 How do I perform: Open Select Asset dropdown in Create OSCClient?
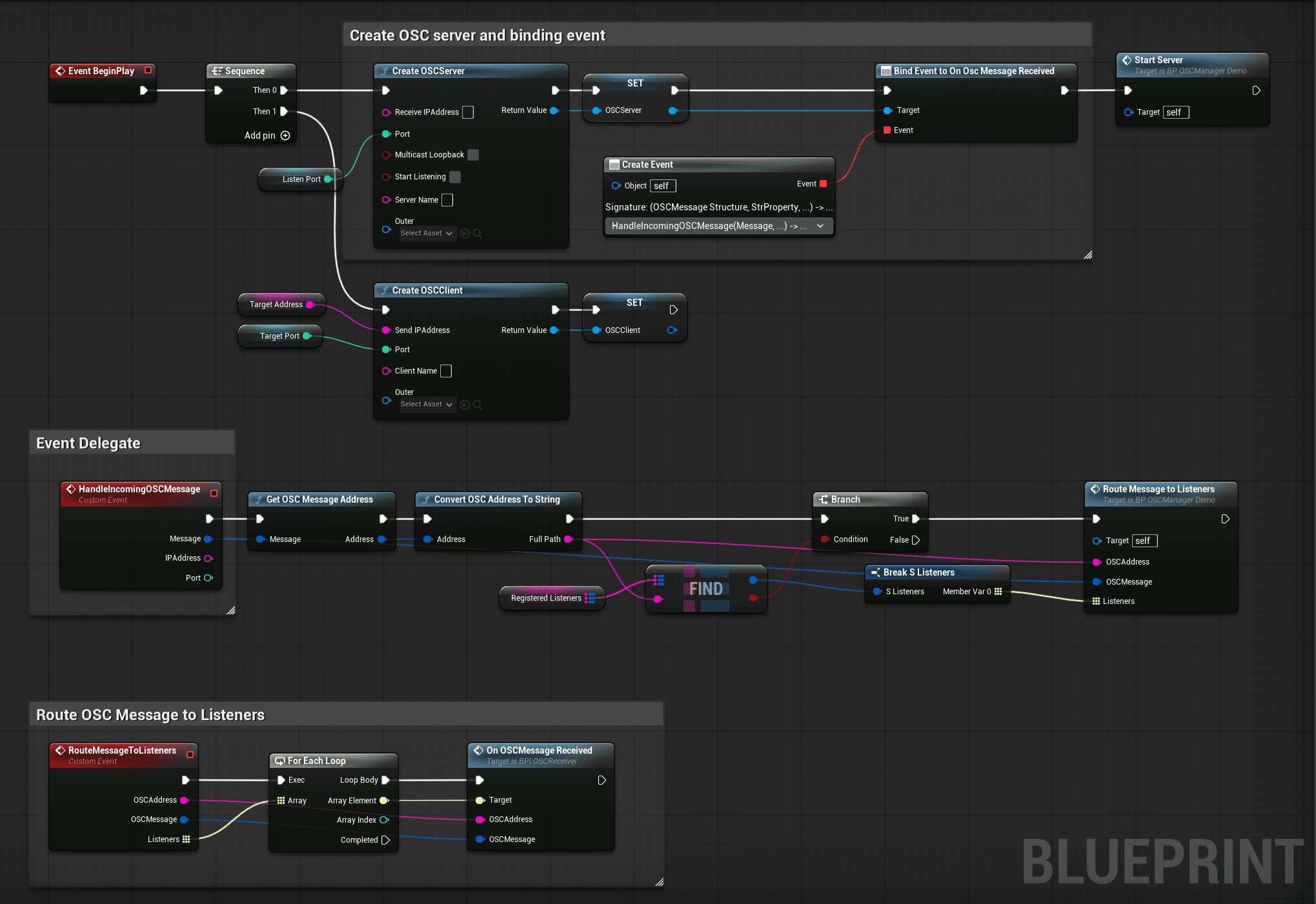pos(427,405)
